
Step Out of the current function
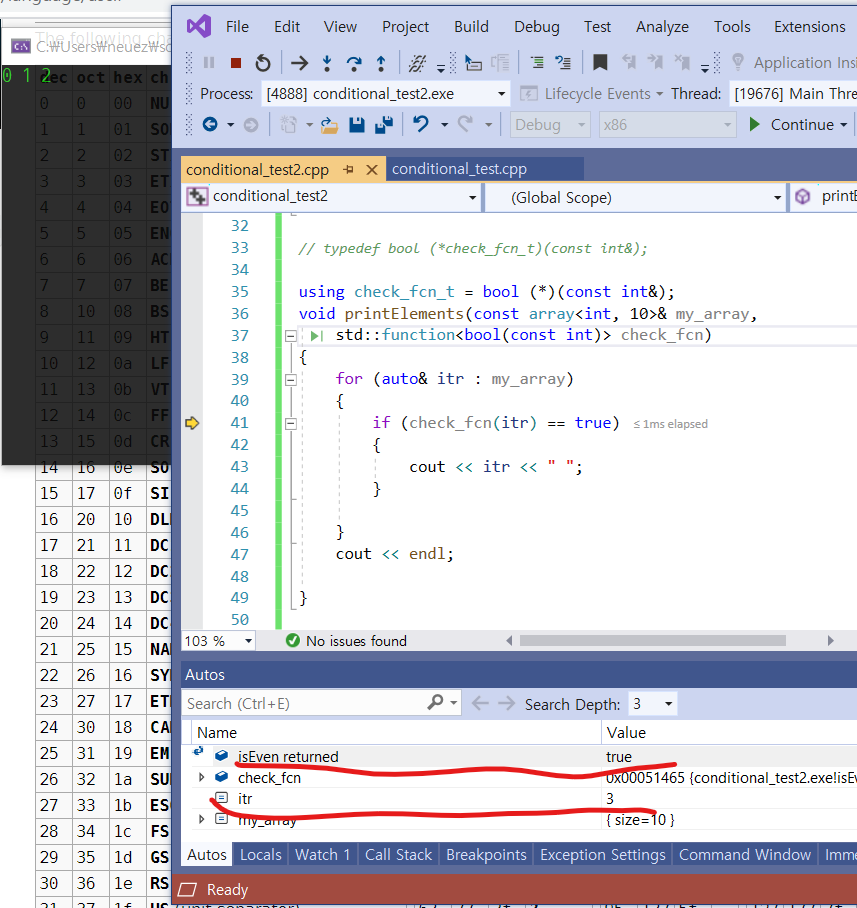pyautogui.click(x=381, y=63)
